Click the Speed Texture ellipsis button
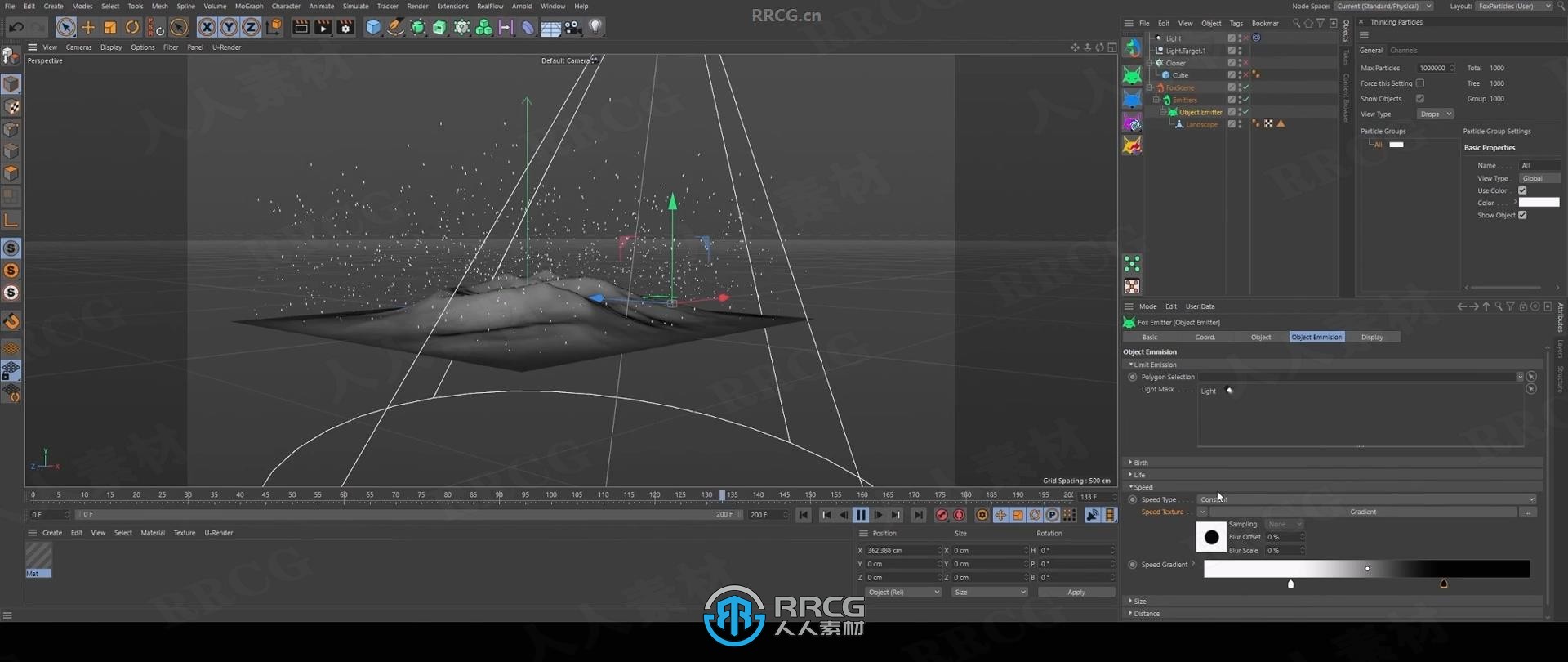The width and height of the screenshot is (1568, 662). (1528, 512)
